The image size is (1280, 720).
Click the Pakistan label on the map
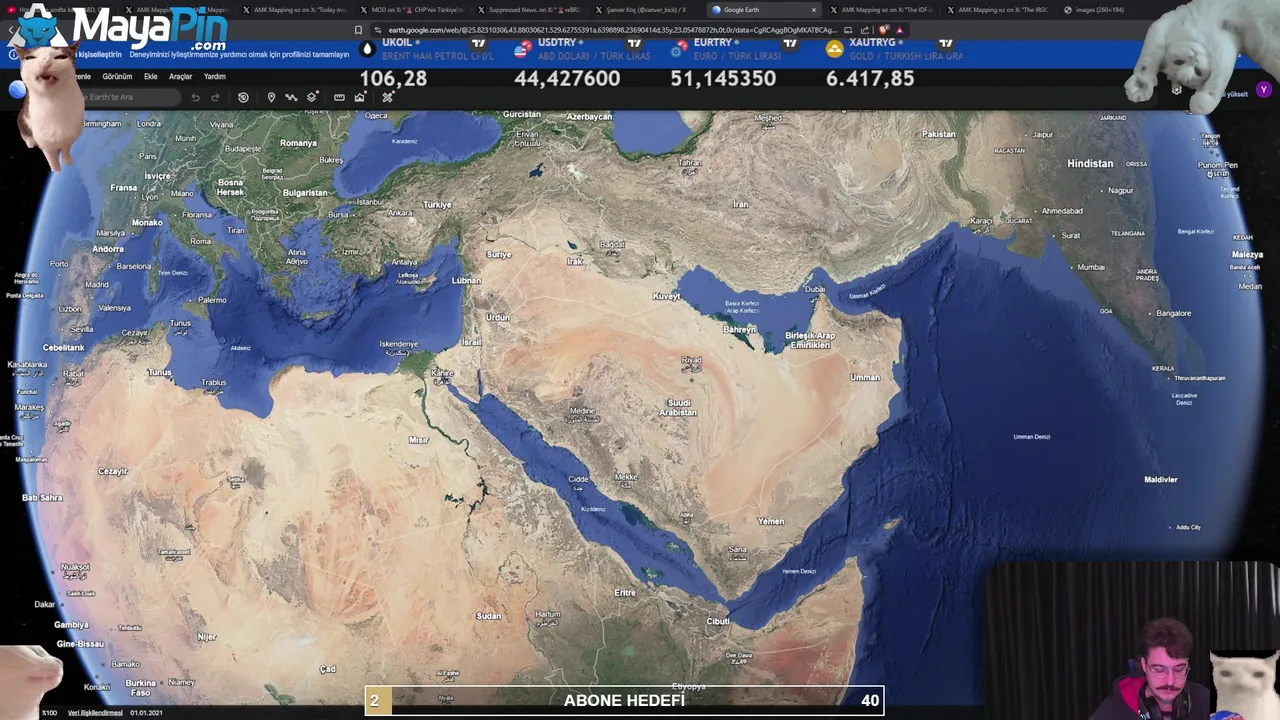coord(938,134)
